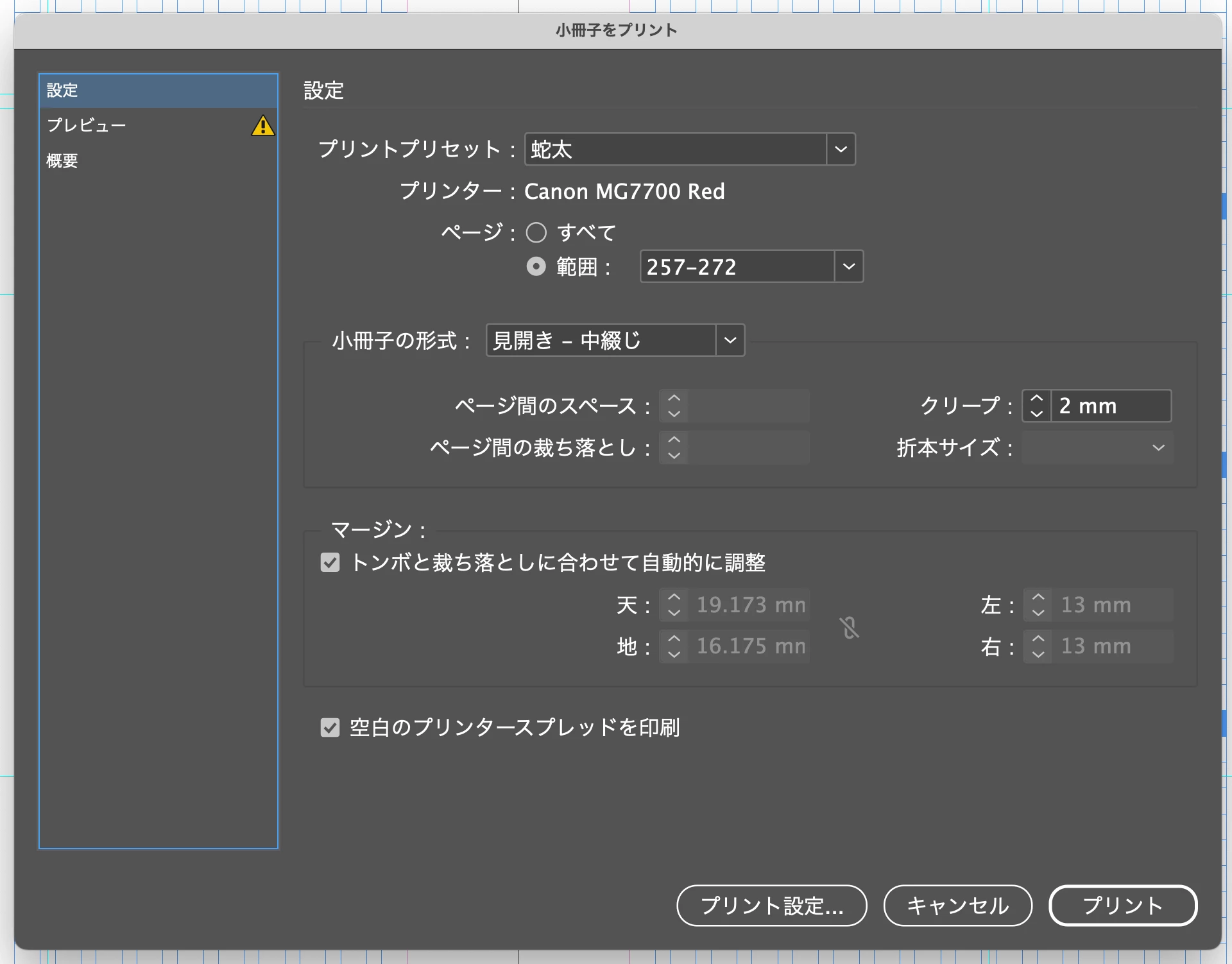Click the warning icon beside プレビュー
Viewport: 1232px width, 964px height.
pos(262,125)
